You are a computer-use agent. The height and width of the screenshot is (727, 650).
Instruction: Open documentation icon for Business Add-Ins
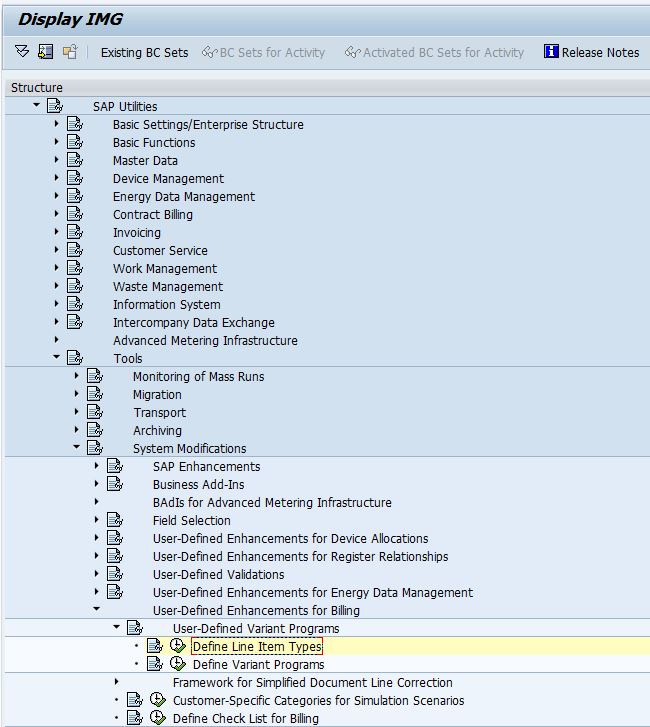pos(115,484)
